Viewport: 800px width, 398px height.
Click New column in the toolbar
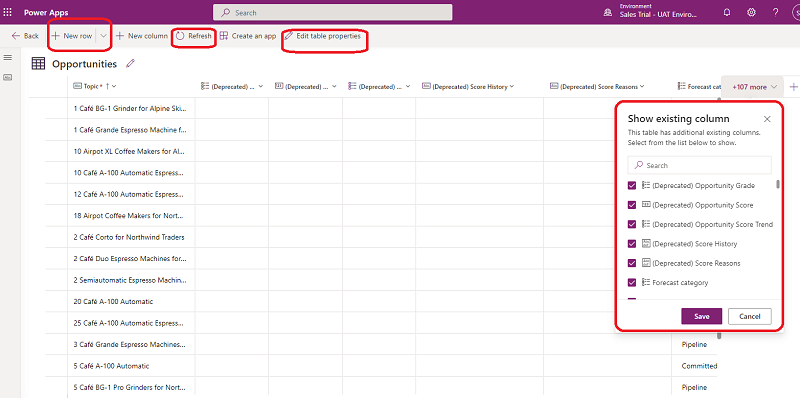(142, 36)
